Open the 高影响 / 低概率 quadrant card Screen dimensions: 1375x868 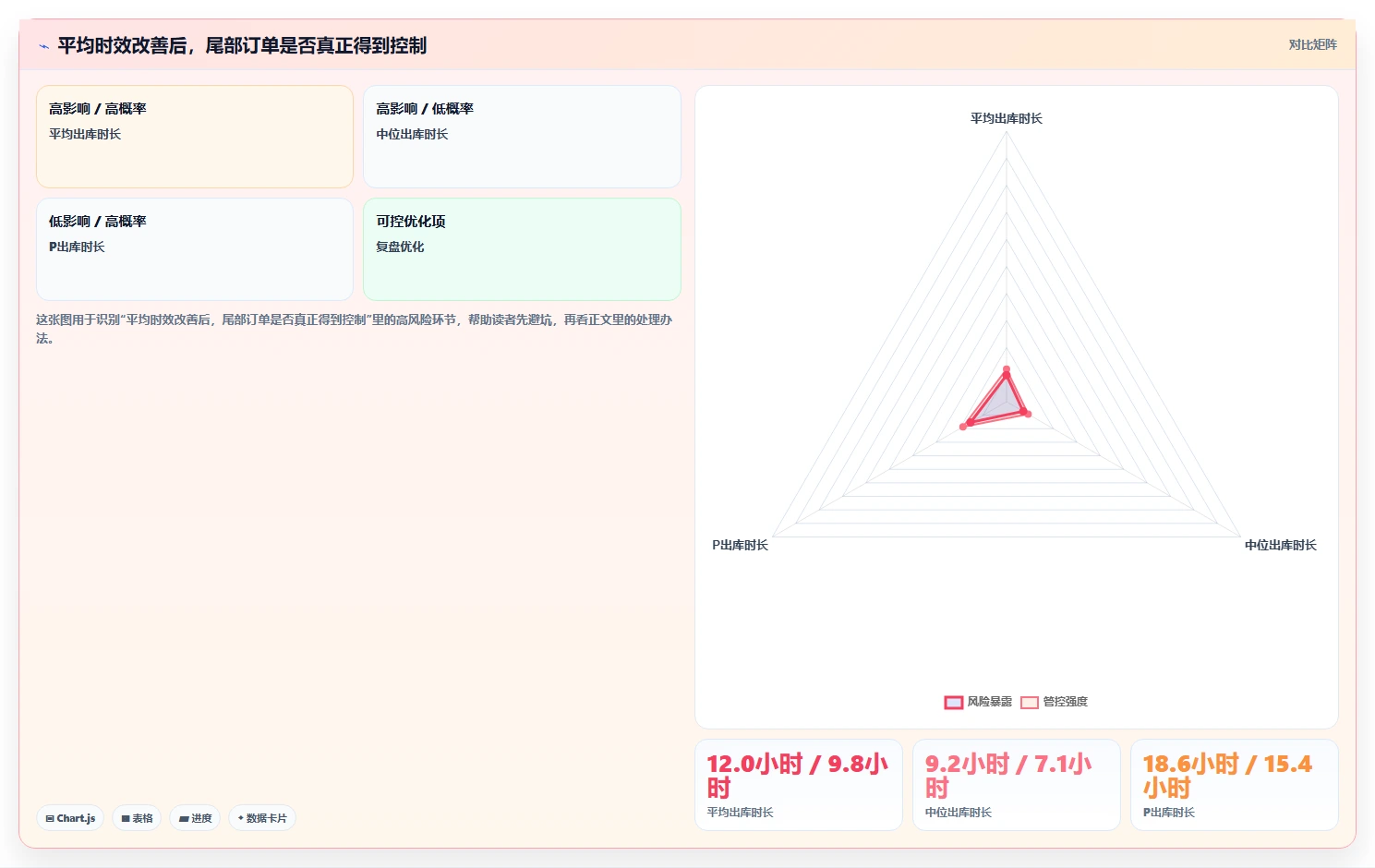coord(522,137)
